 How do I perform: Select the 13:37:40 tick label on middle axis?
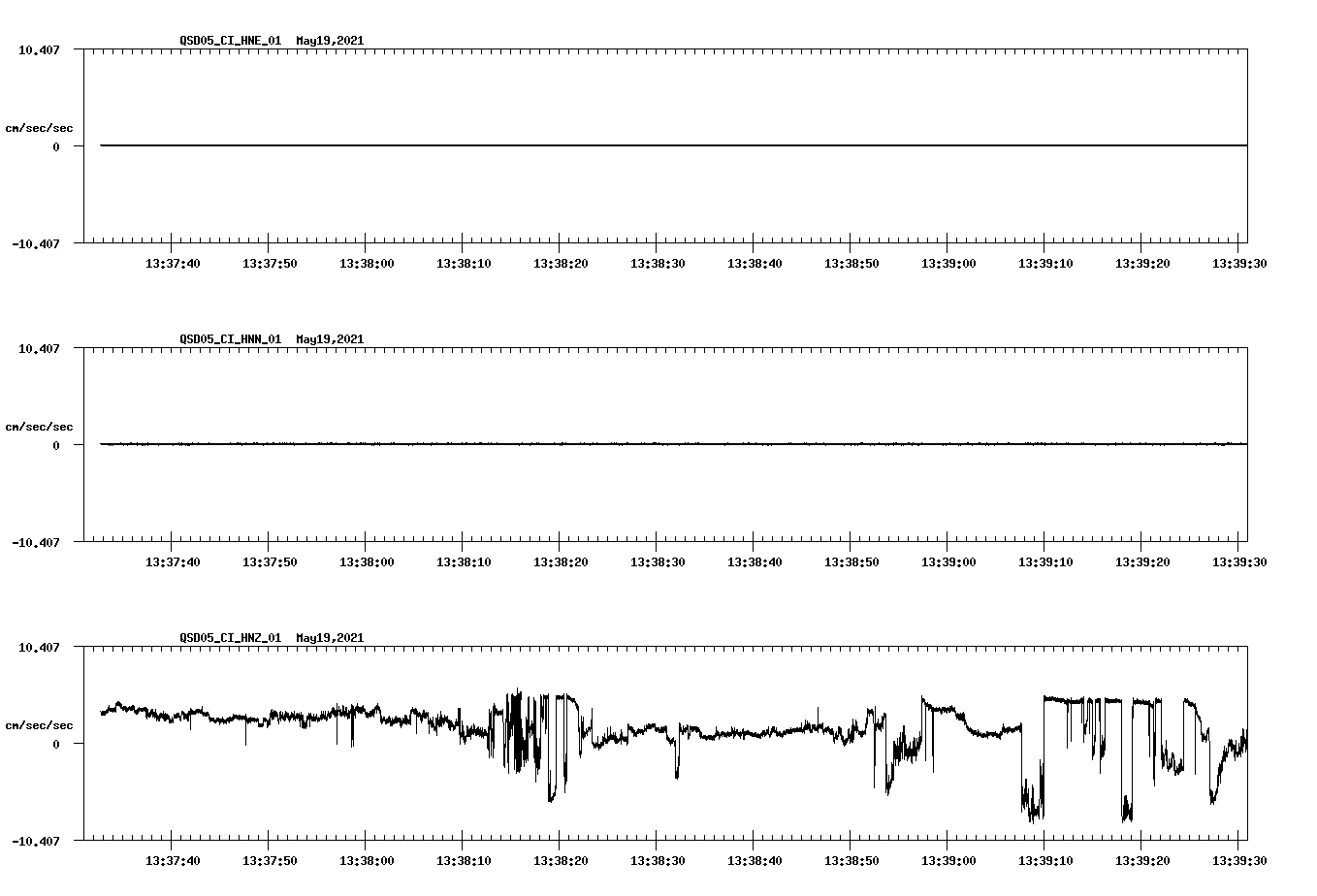[173, 560]
